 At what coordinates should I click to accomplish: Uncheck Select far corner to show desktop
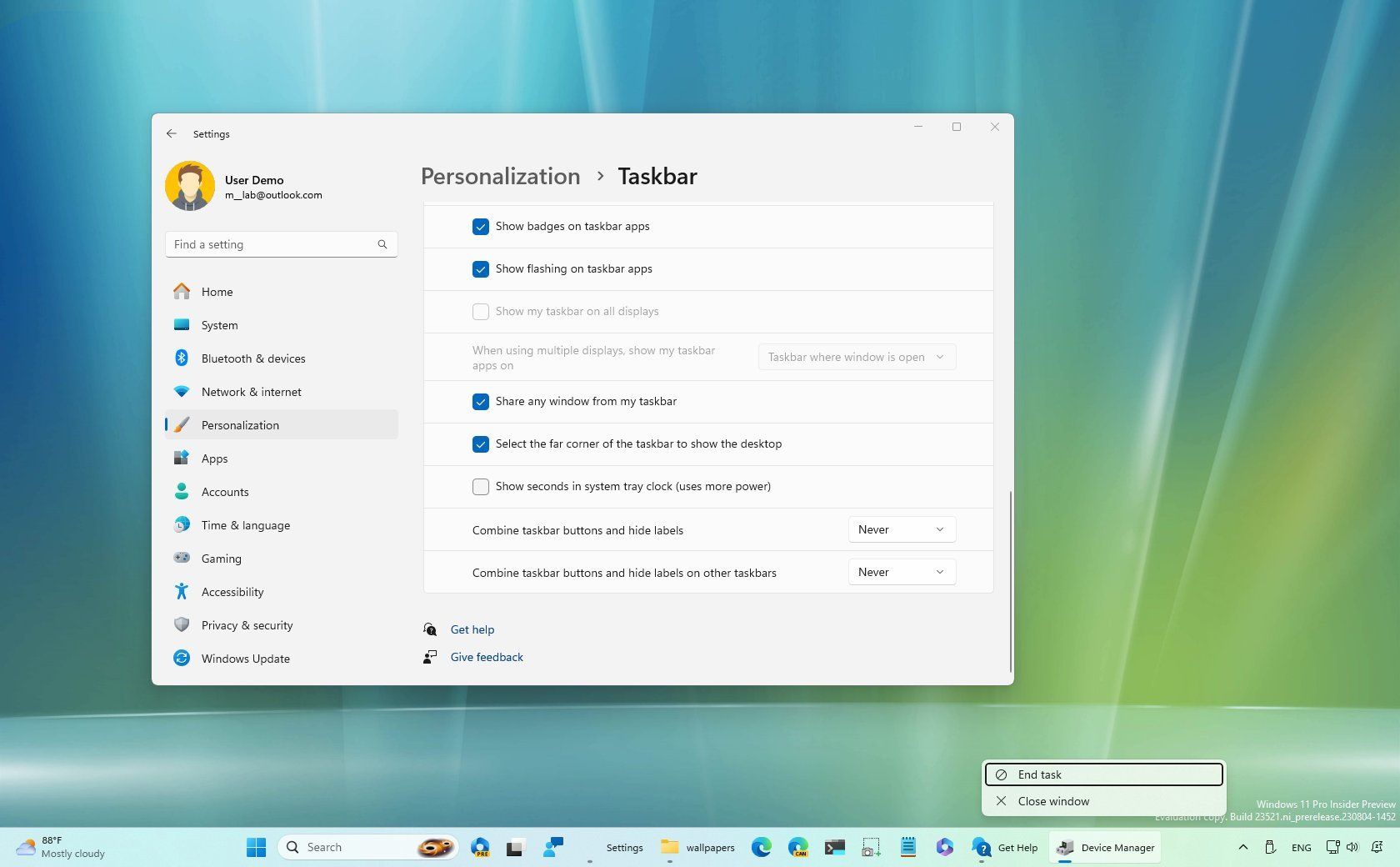(x=481, y=444)
